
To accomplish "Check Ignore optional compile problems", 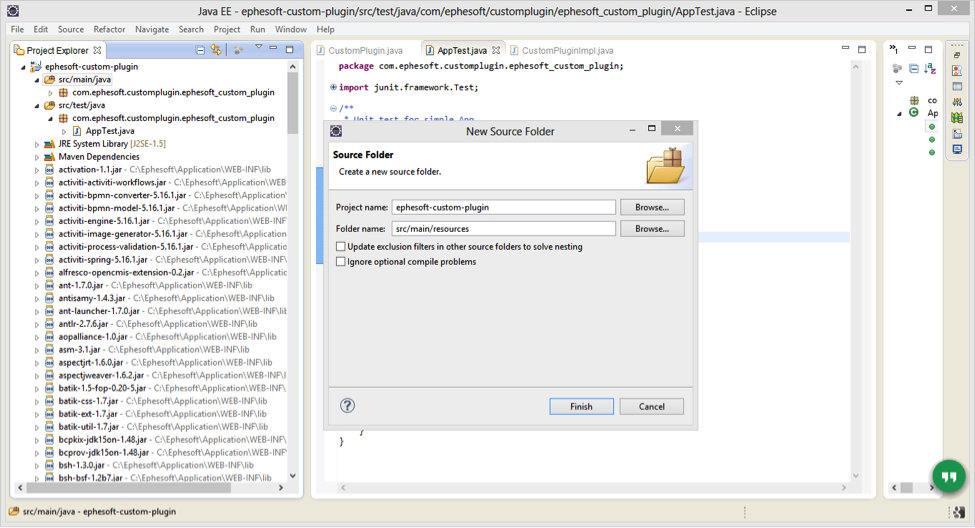I will tap(341, 262).
